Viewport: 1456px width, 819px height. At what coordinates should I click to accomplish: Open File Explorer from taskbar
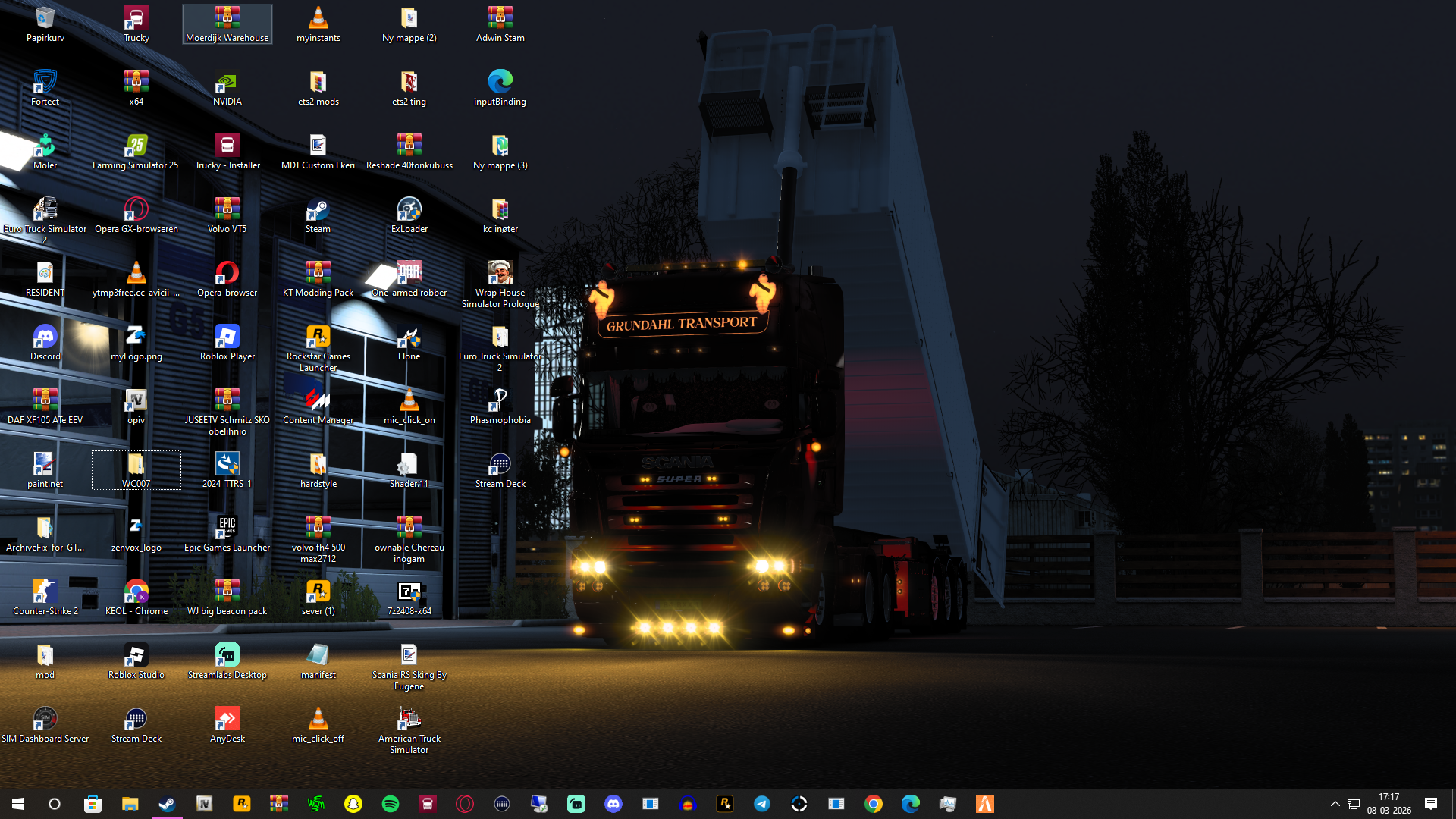point(130,804)
